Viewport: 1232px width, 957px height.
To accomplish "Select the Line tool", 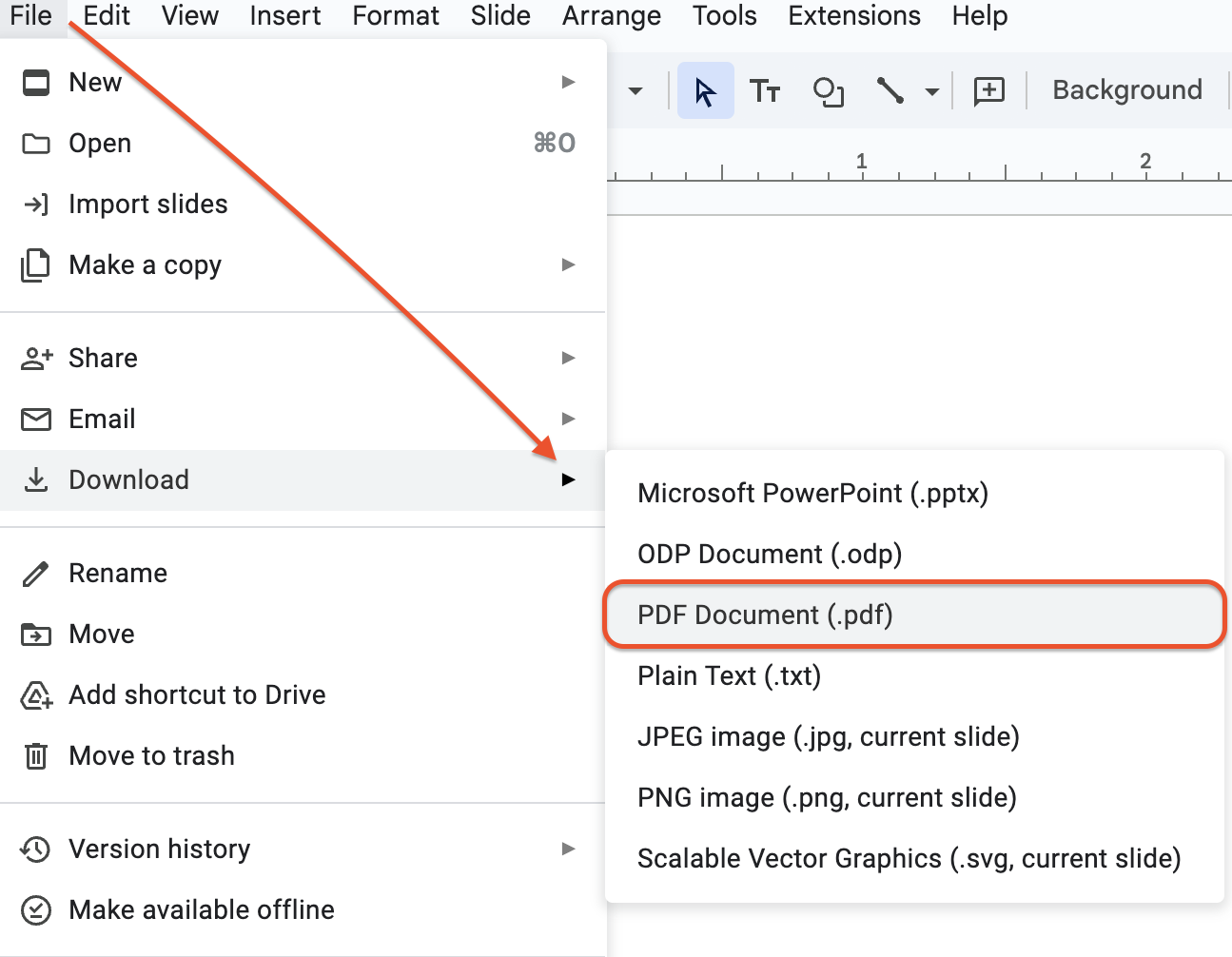I will point(890,91).
